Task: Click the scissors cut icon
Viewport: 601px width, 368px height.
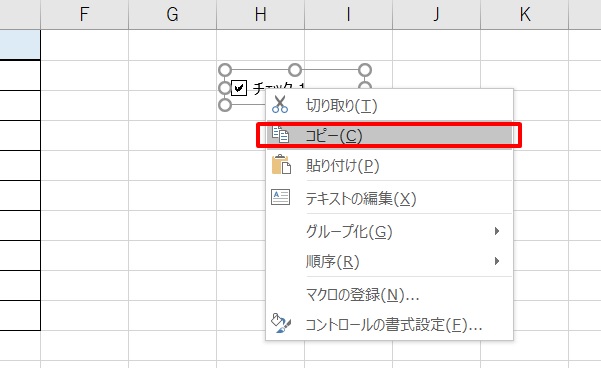Action: coord(280,104)
